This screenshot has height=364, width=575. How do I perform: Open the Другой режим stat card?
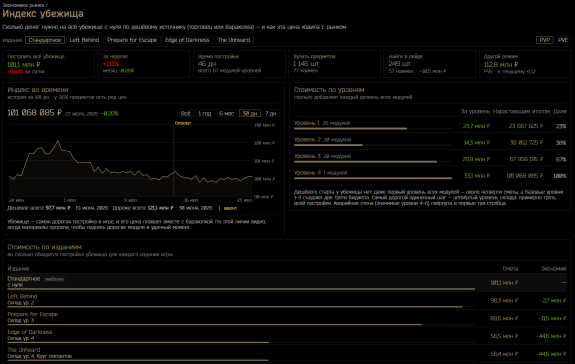coord(525,64)
